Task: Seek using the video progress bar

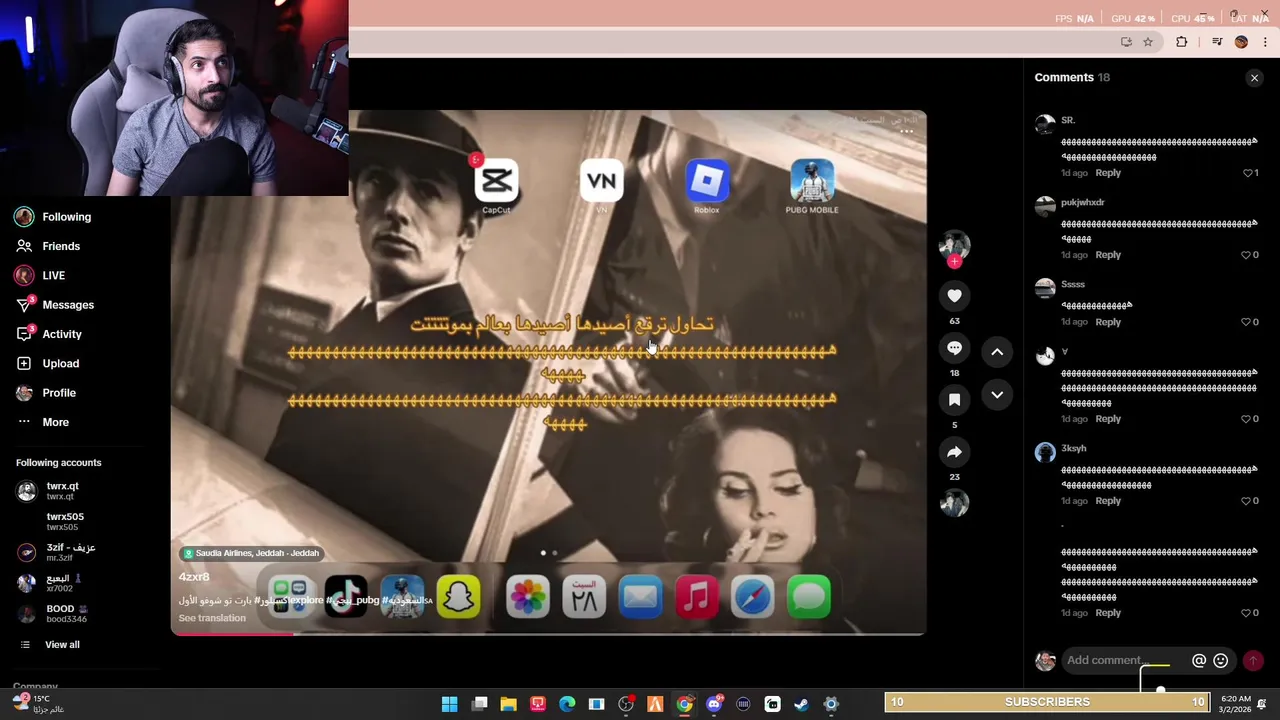Action: pos(548,633)
